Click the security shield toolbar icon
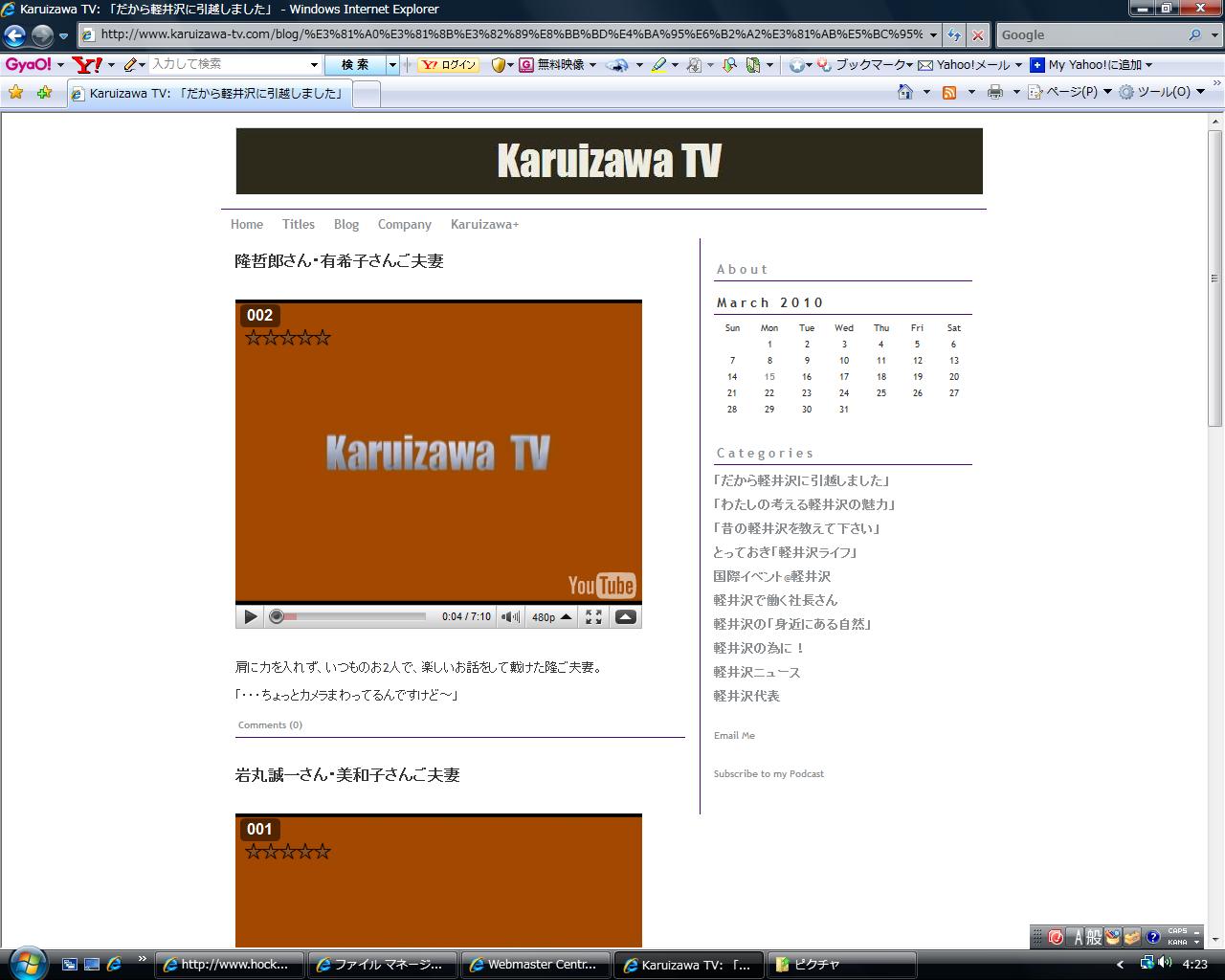Viewport: 1225px width, 980px height. [498, 65]
